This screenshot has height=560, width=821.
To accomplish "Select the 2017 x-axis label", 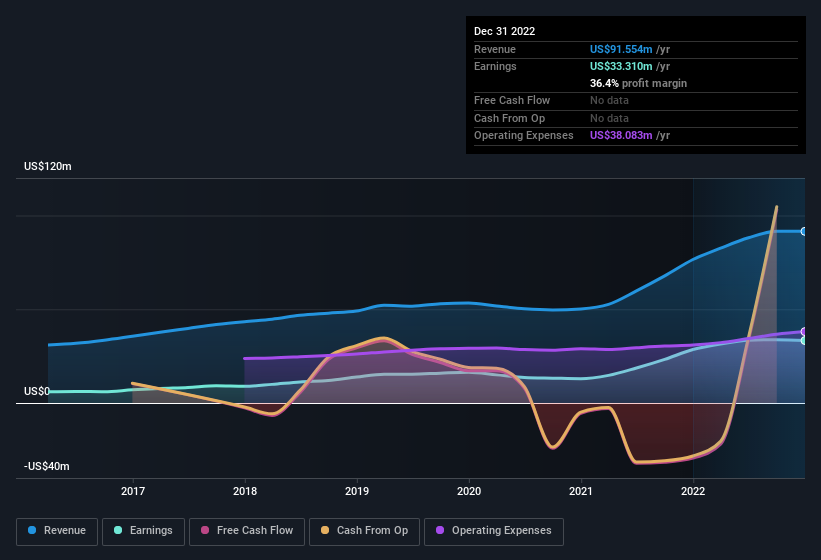I will pyautogui.click(x=133, y=491).
